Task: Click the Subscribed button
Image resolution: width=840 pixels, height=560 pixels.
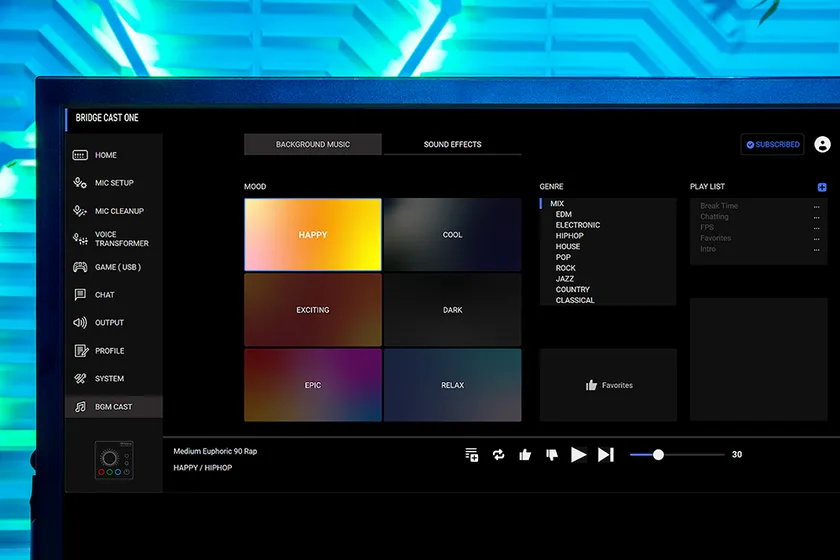Action: point(772,145)
